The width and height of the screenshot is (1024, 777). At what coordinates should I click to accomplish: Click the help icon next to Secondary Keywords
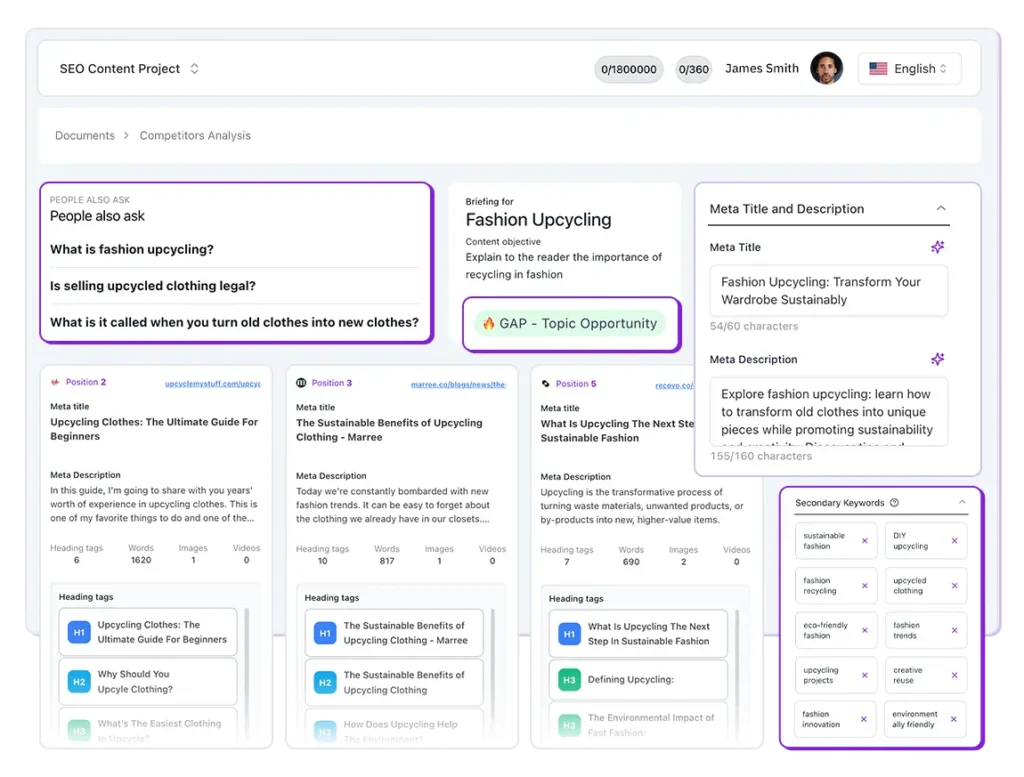point(894,503)
